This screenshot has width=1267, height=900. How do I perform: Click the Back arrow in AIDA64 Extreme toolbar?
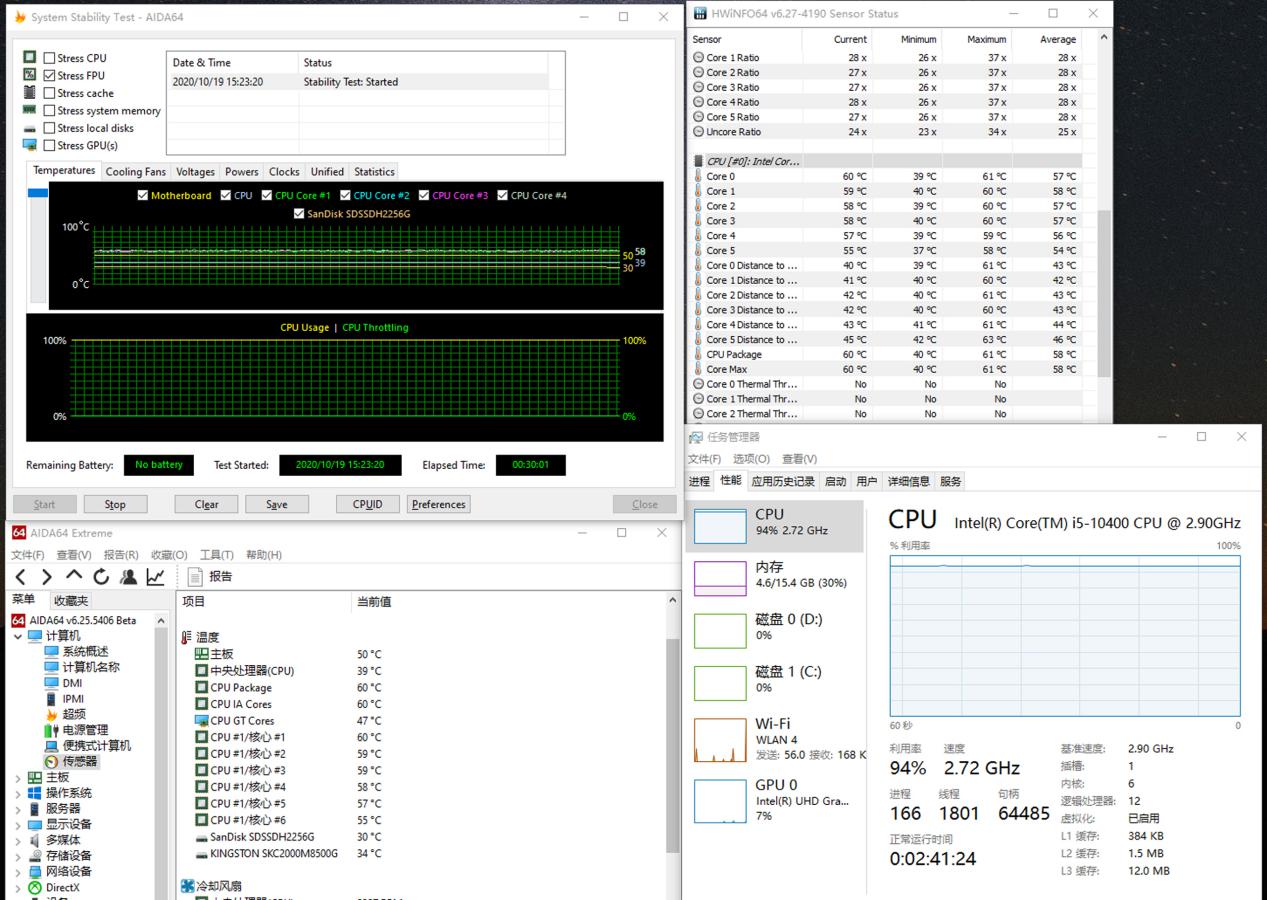(21, 577)
